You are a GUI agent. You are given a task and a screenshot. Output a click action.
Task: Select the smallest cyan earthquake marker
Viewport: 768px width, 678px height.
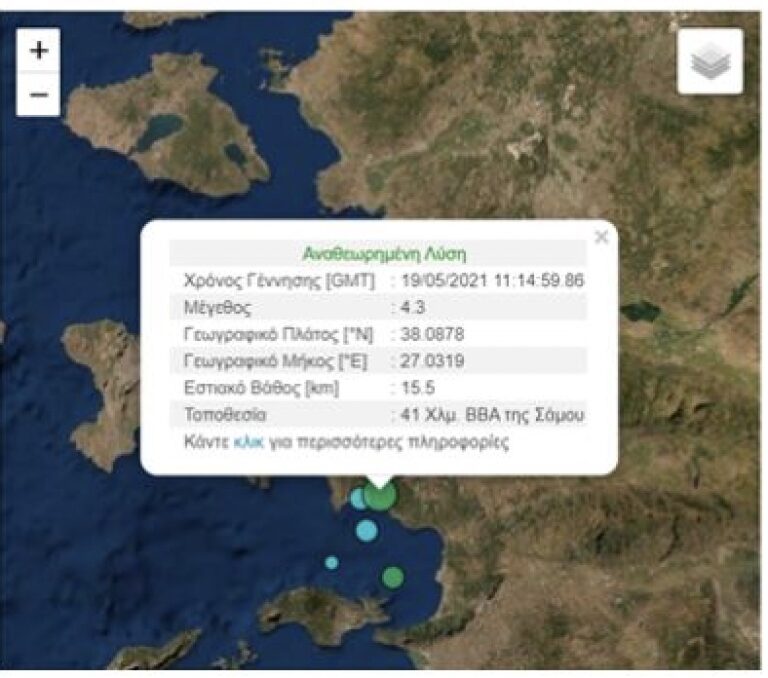(332, 562)
